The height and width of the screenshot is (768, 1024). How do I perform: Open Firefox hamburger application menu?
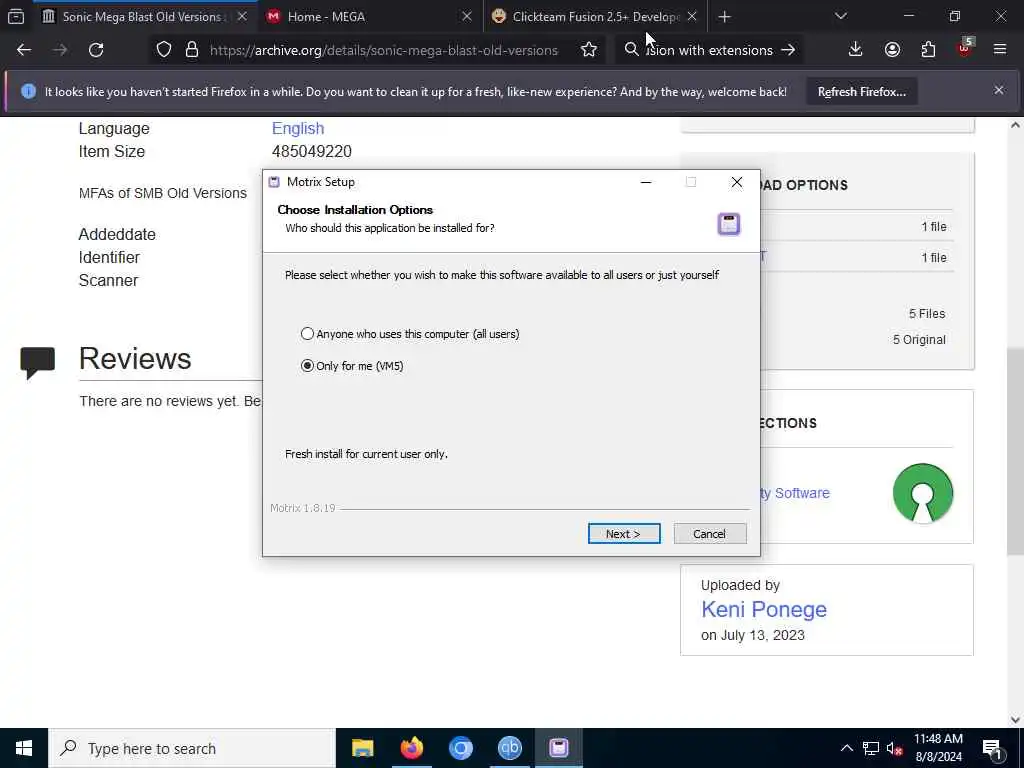tap(1000, 50)
